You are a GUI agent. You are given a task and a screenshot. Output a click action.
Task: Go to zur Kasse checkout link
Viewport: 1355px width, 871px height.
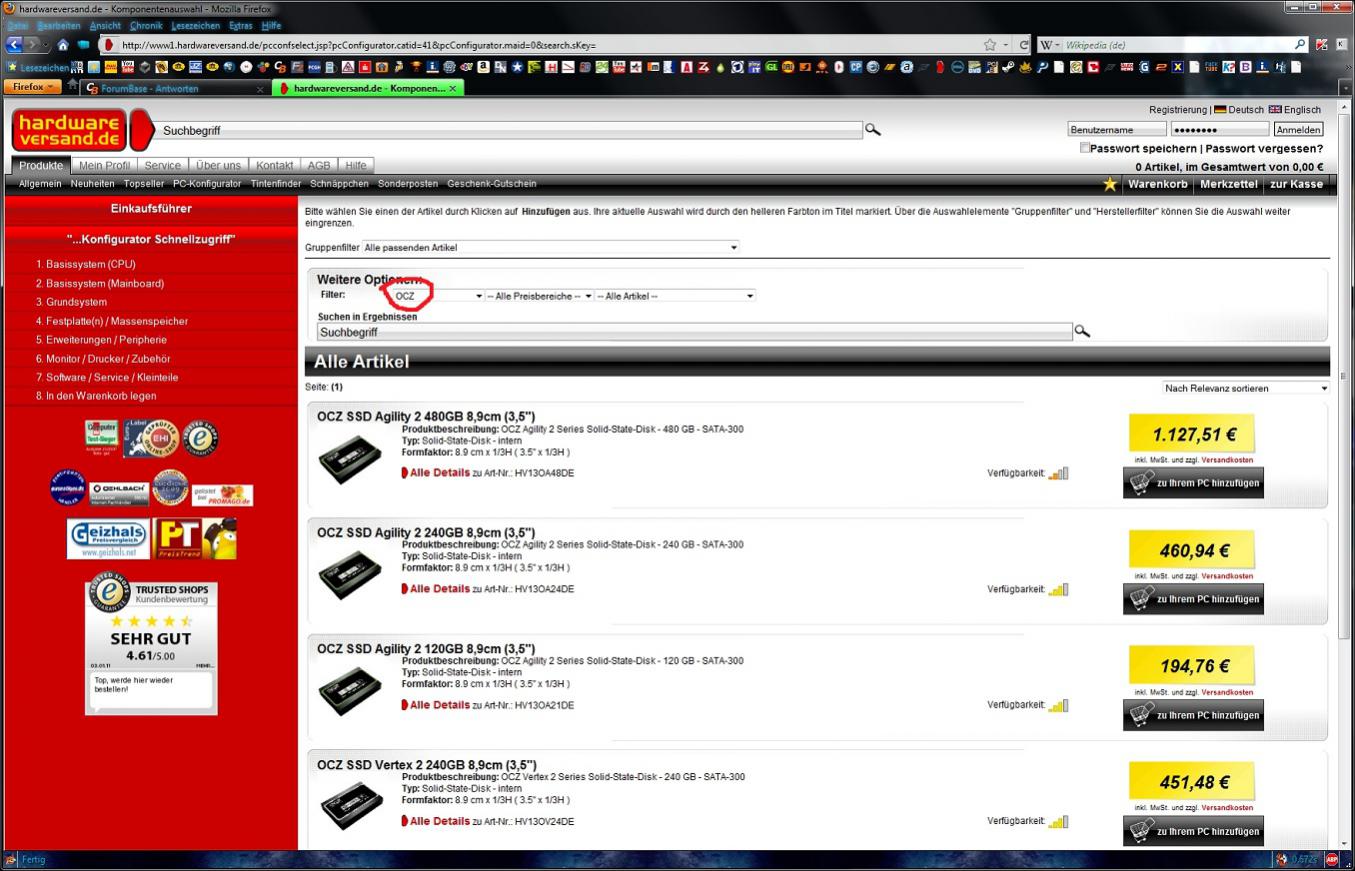pos(1296,184)
